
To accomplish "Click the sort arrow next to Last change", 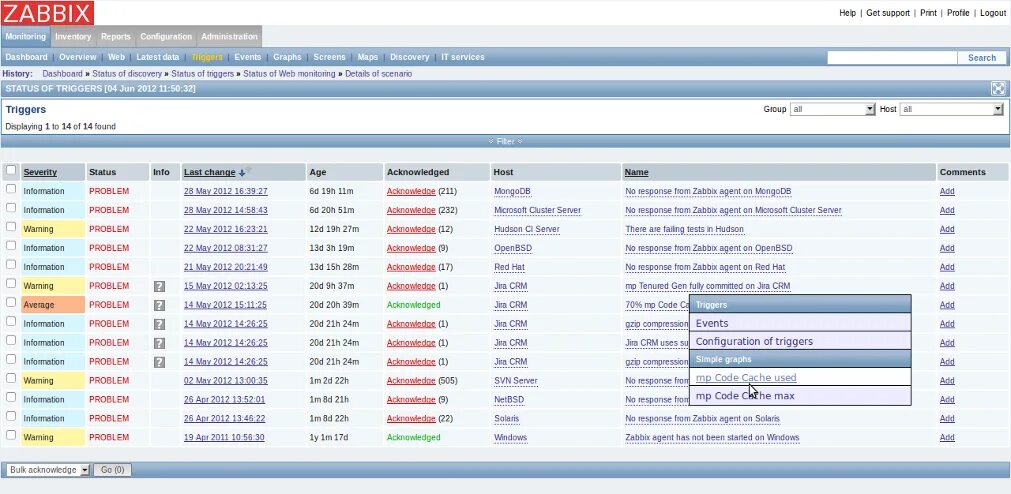I will point(242,173).
